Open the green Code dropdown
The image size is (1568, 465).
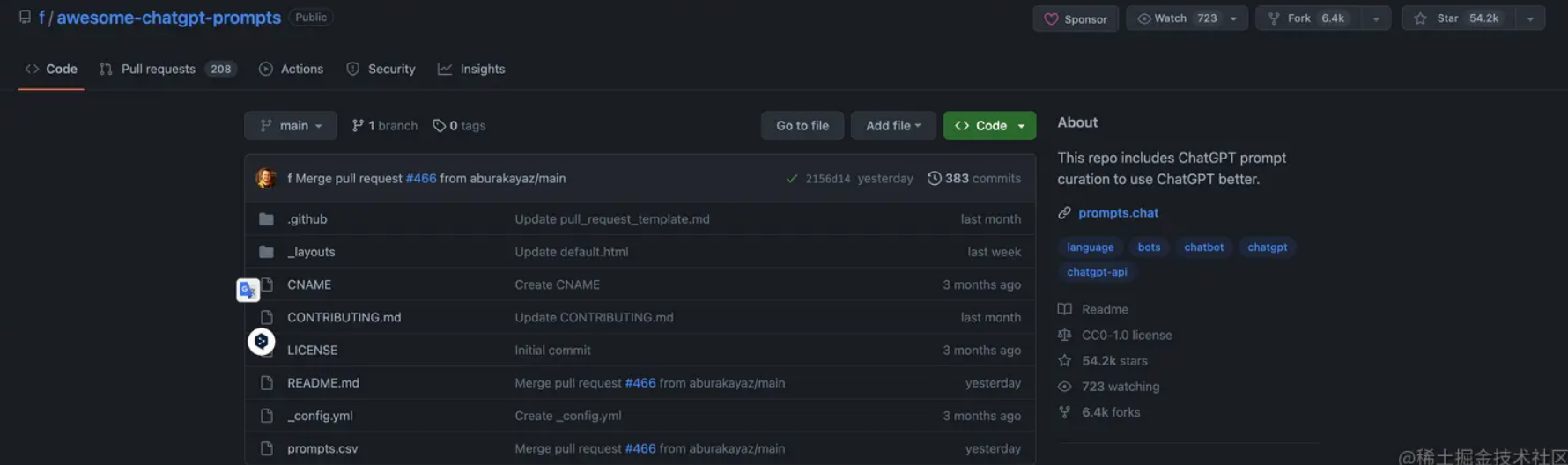(x=989, y=126)
